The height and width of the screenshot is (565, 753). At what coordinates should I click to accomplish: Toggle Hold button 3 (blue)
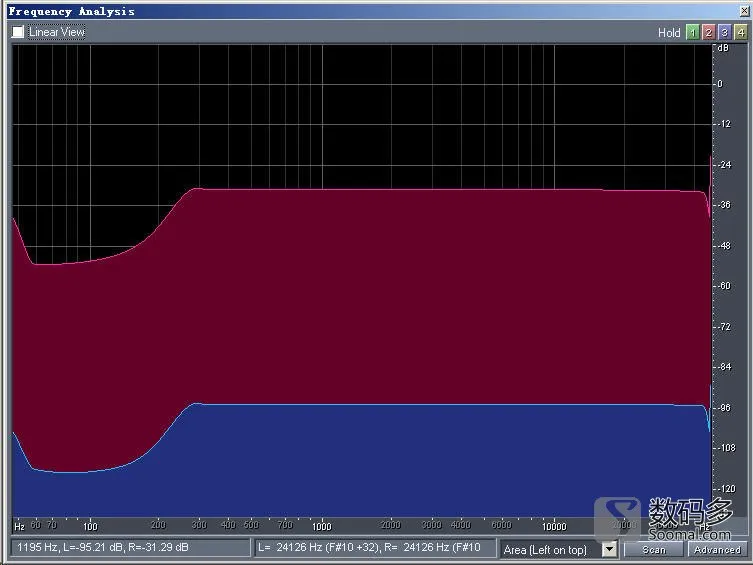(x=725, y=33)
